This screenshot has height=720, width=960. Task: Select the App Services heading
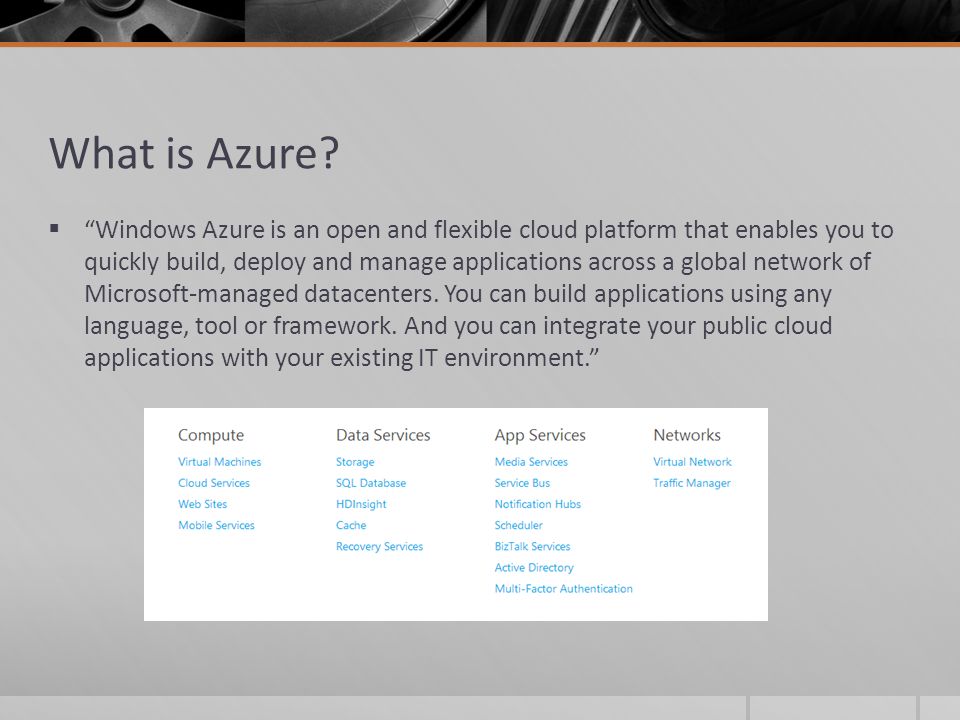click(540, 435)
